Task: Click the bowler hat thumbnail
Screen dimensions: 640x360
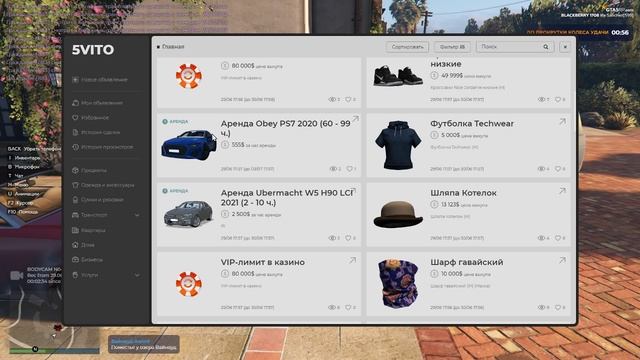Action: [x=398, y=214]
